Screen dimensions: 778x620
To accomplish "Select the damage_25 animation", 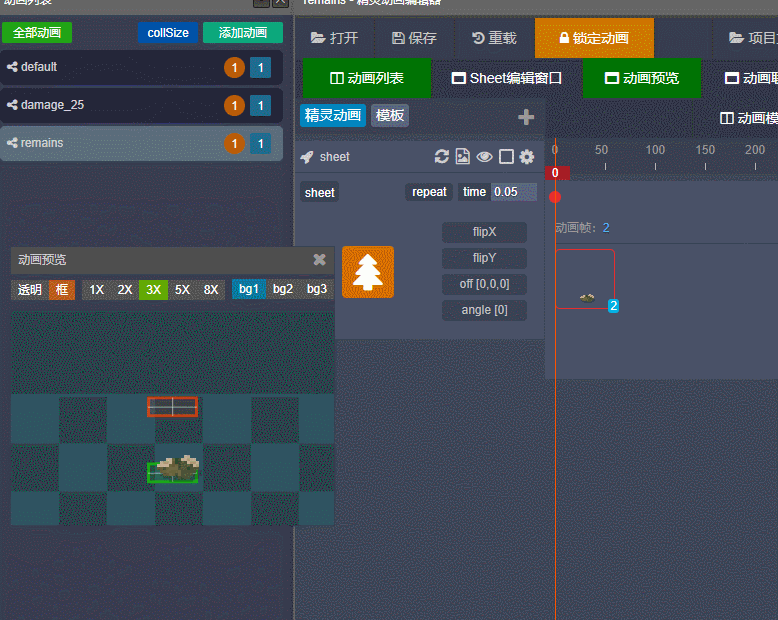I will coord(141,105).
